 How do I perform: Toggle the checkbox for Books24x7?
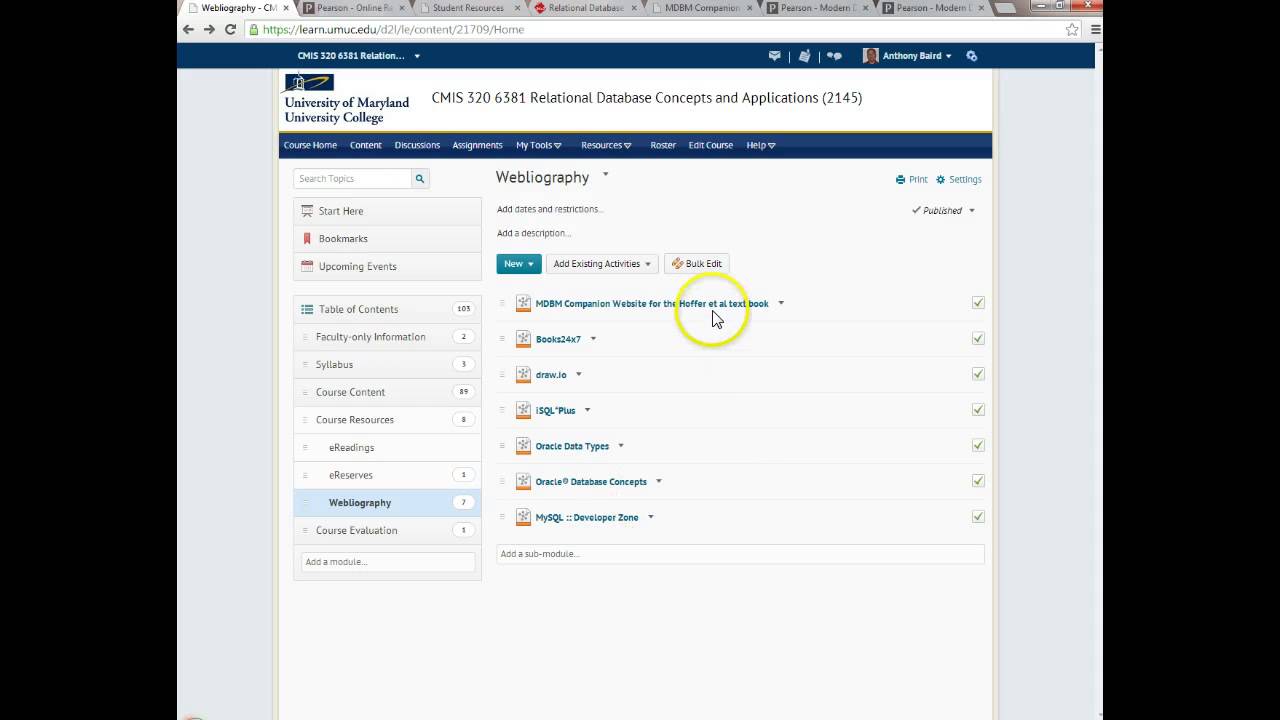coord(978,339)
